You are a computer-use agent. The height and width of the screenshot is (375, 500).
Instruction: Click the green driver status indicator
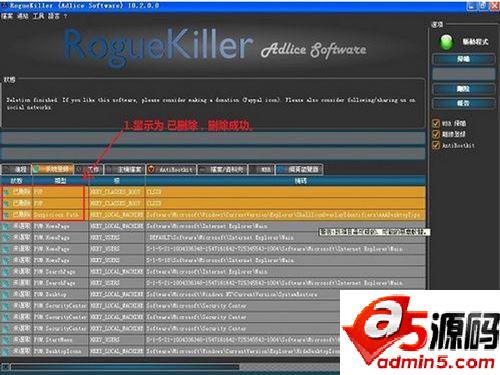coord(447,42)
